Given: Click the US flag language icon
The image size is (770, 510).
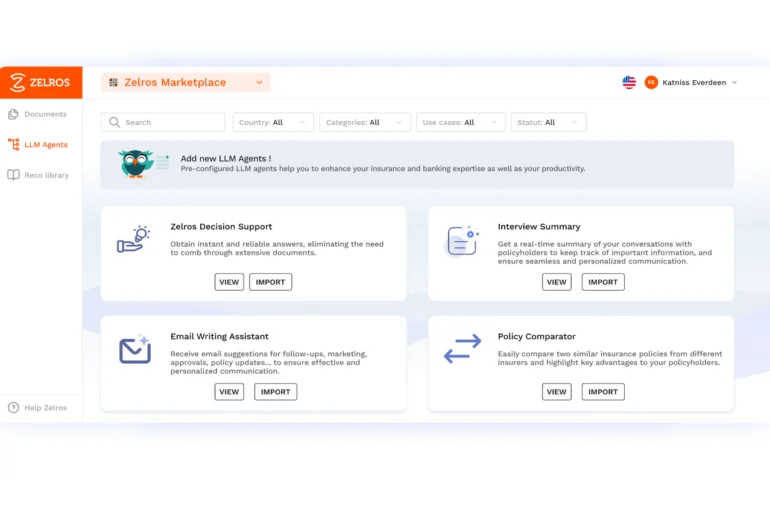Looking at the screenshot, I should (x=629, y=82).
